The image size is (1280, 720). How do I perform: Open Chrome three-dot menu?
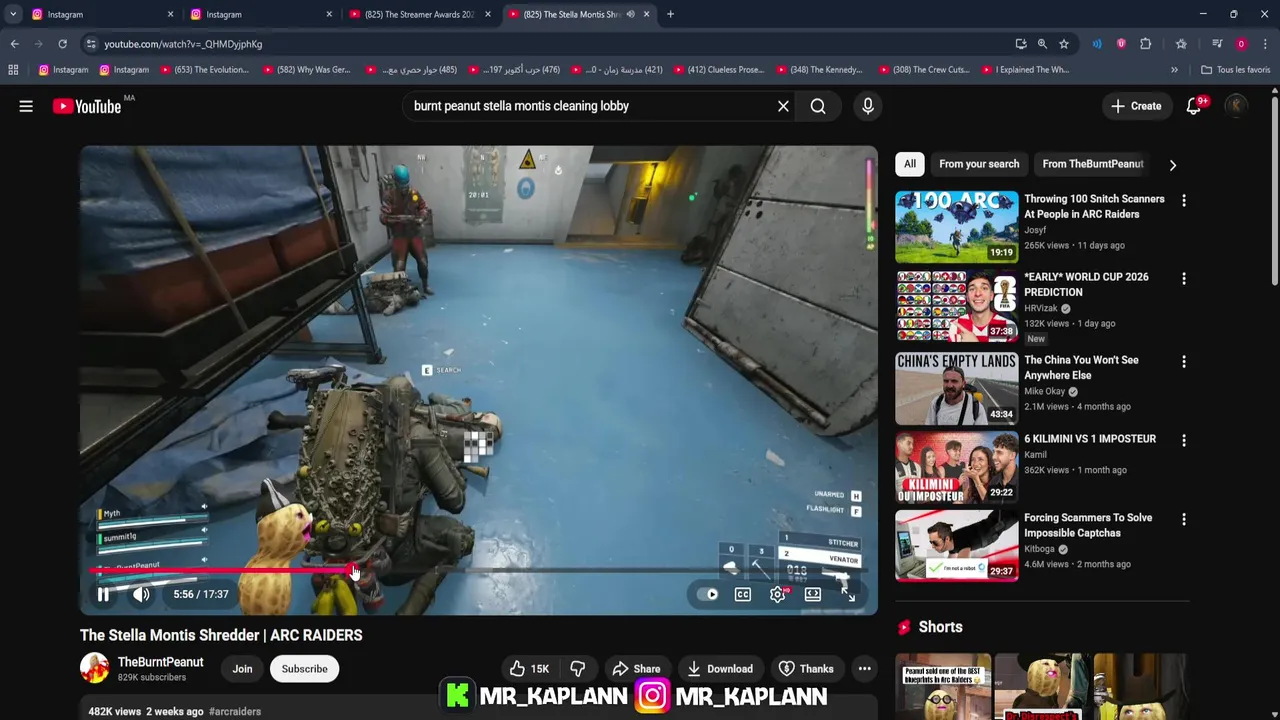(1266, 44)
